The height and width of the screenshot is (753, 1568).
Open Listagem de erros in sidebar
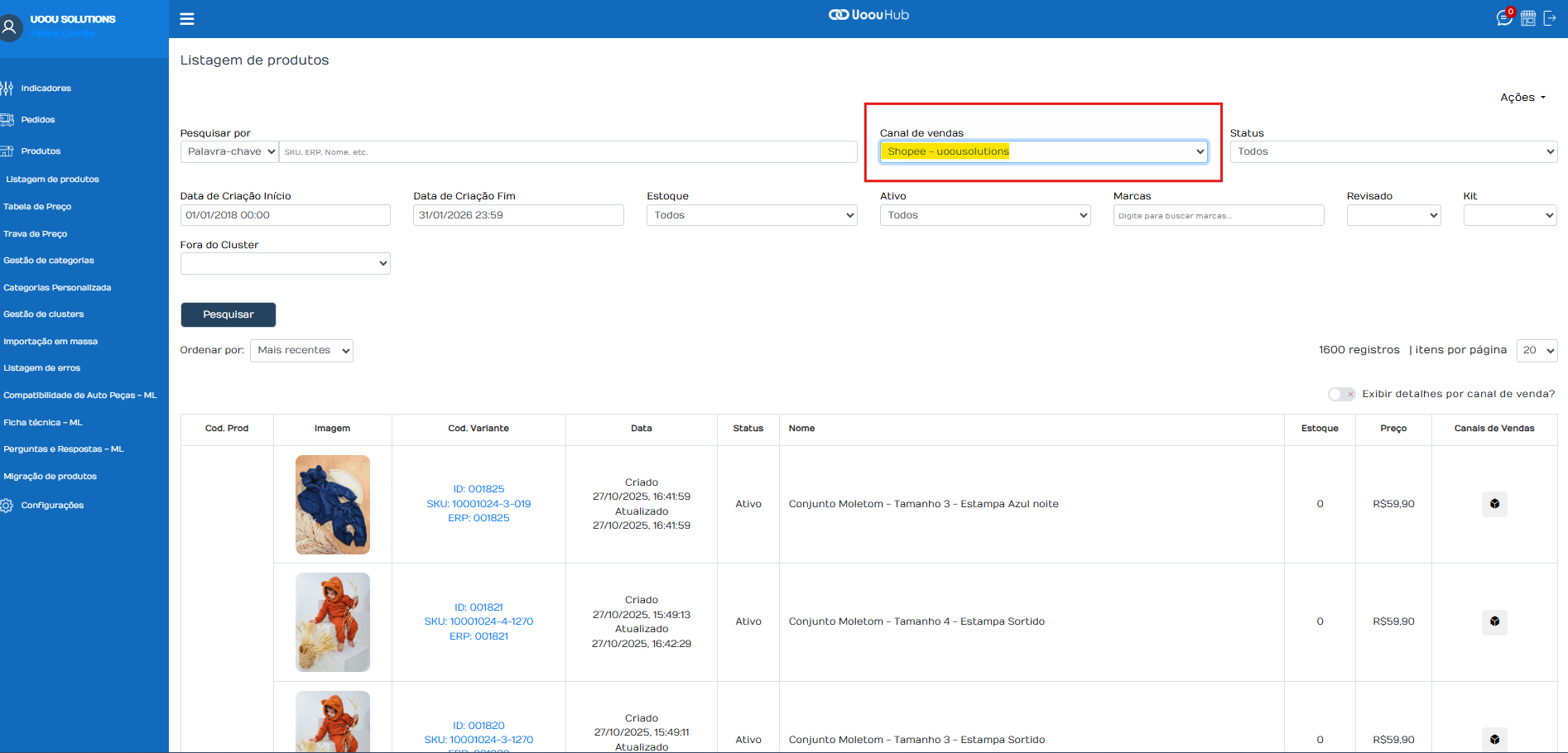pyautogui.click(x=41, y=367)
